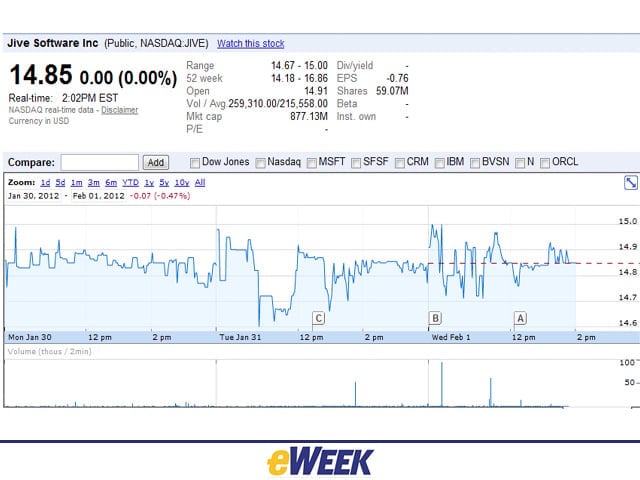Check the IBM compare box
Image resolution: width=640 pixels, height=480 pixels.
coord(439,163)
